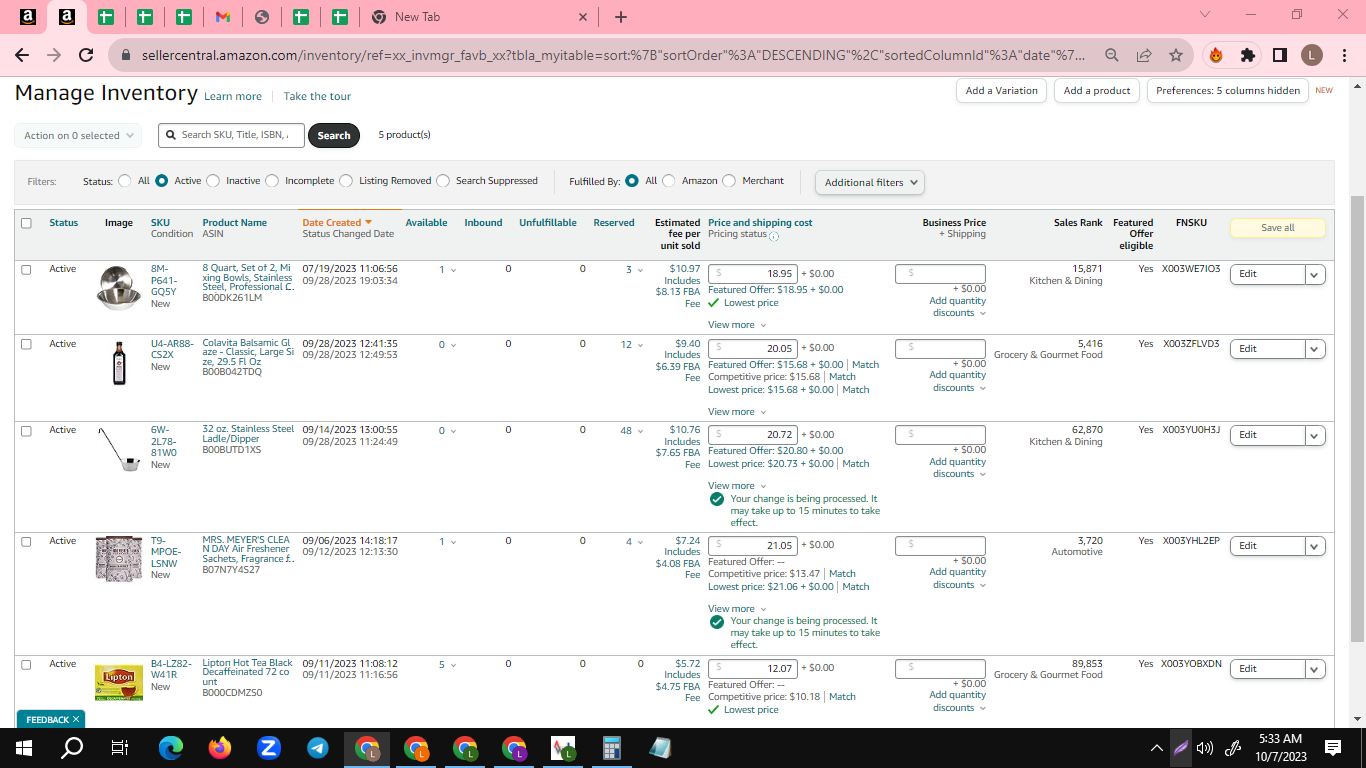
Task: Open Telegram from the taskbar
Action: pos(317,747)
